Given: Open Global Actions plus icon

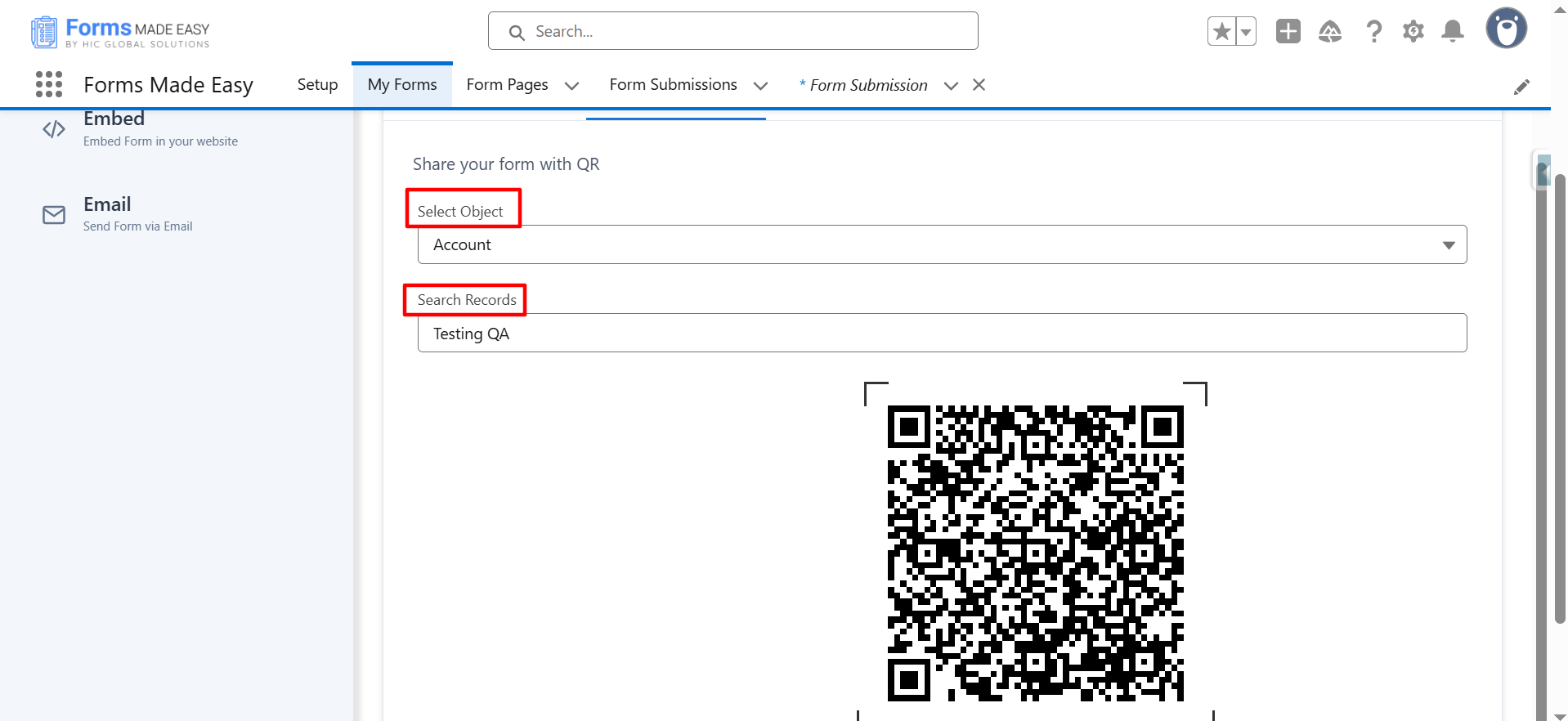Looking at the screenshot, I should [1288, 31].
